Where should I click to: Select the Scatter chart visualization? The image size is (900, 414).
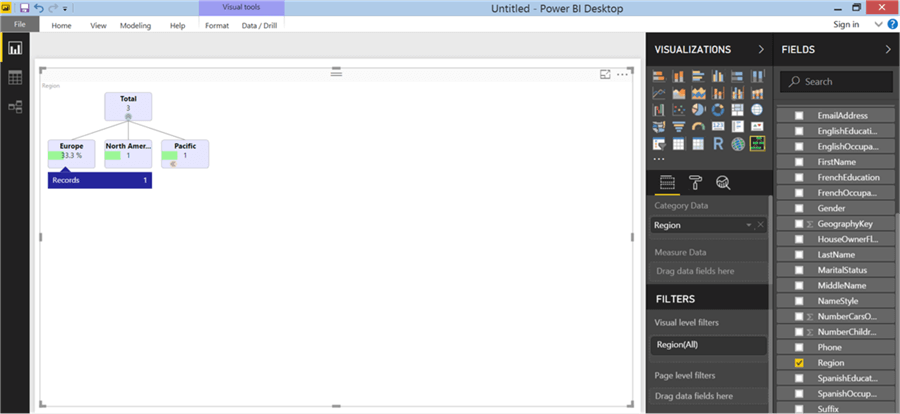[x=678, y=109]
